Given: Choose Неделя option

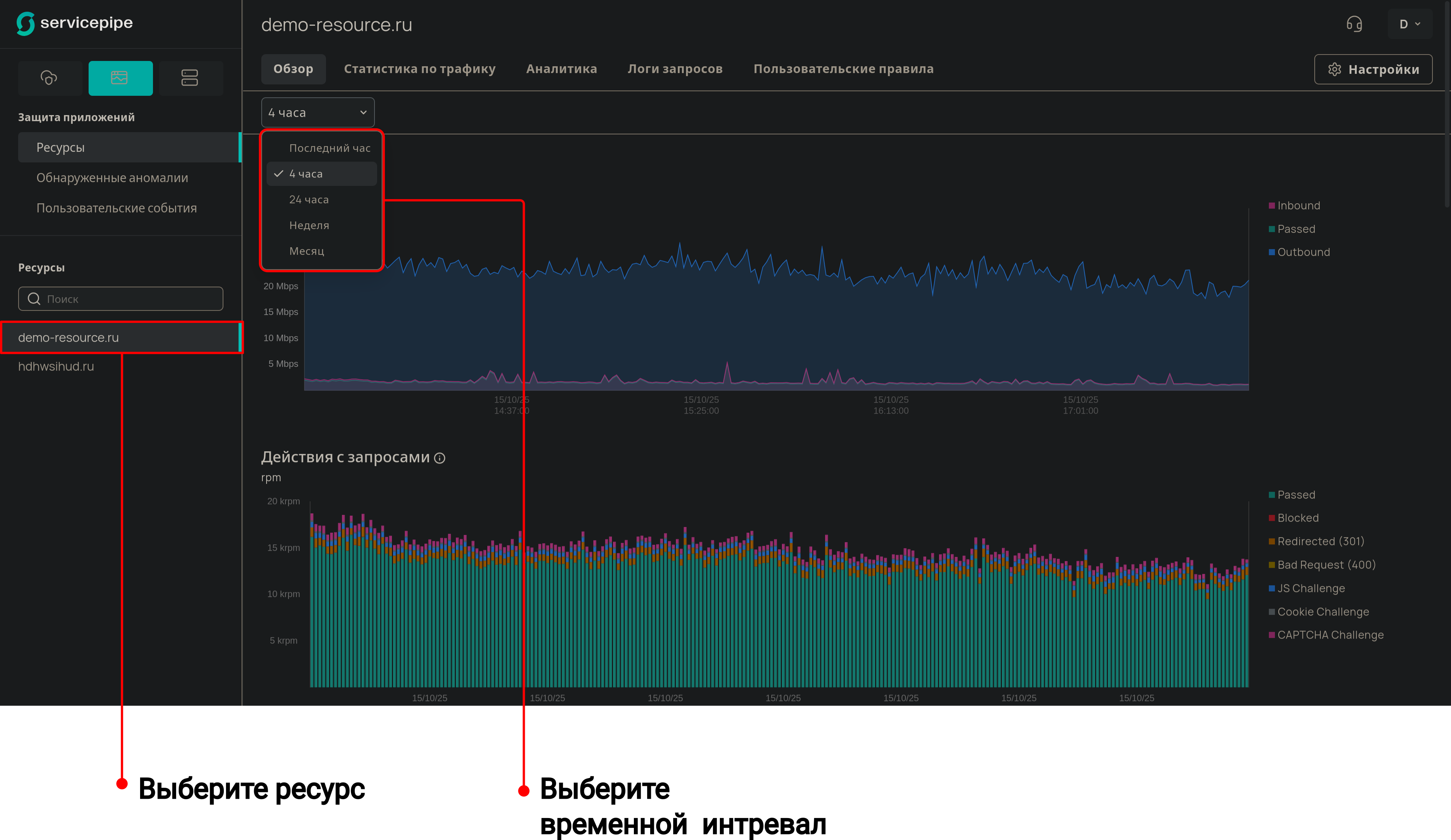Looking at the screenshot, I should (x=322, y=225).
